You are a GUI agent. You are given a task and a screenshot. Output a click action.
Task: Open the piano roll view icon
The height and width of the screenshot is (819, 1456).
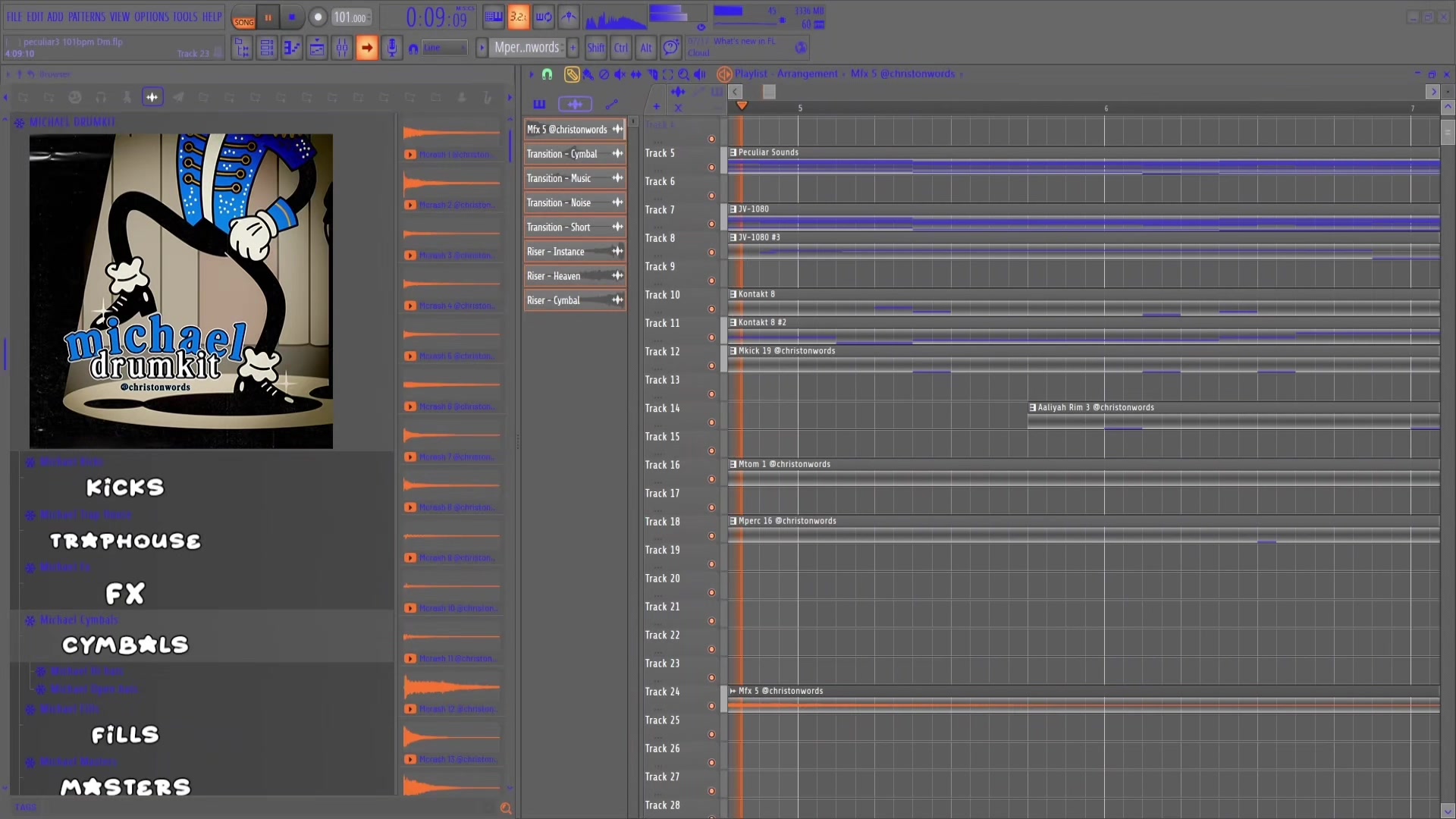292,49
